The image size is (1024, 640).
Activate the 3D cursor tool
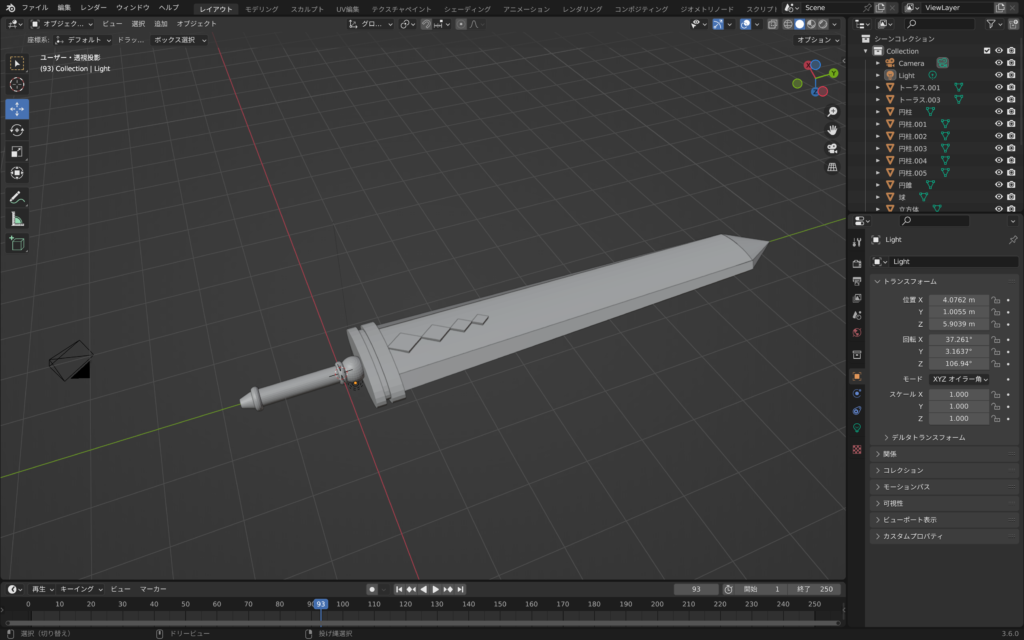coord(17,84)
